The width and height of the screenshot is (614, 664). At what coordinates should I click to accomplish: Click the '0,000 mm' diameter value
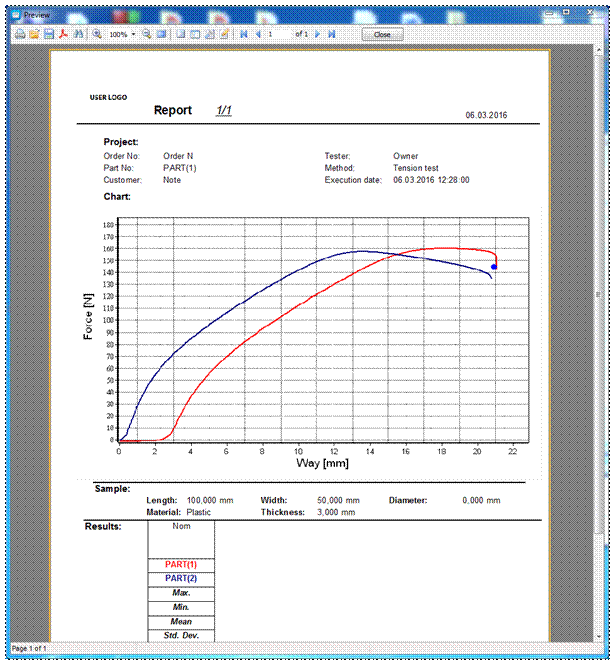481,501
